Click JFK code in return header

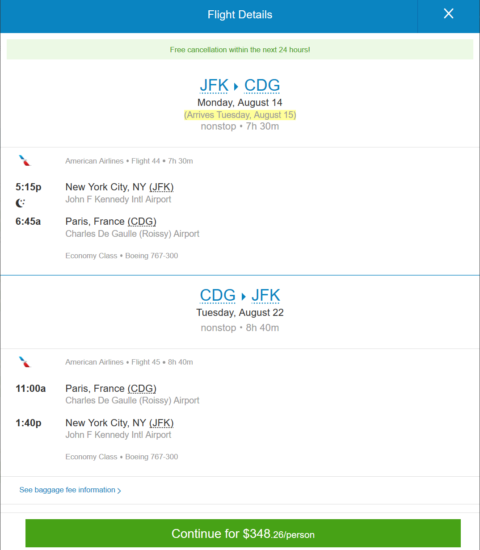(266, 295)
